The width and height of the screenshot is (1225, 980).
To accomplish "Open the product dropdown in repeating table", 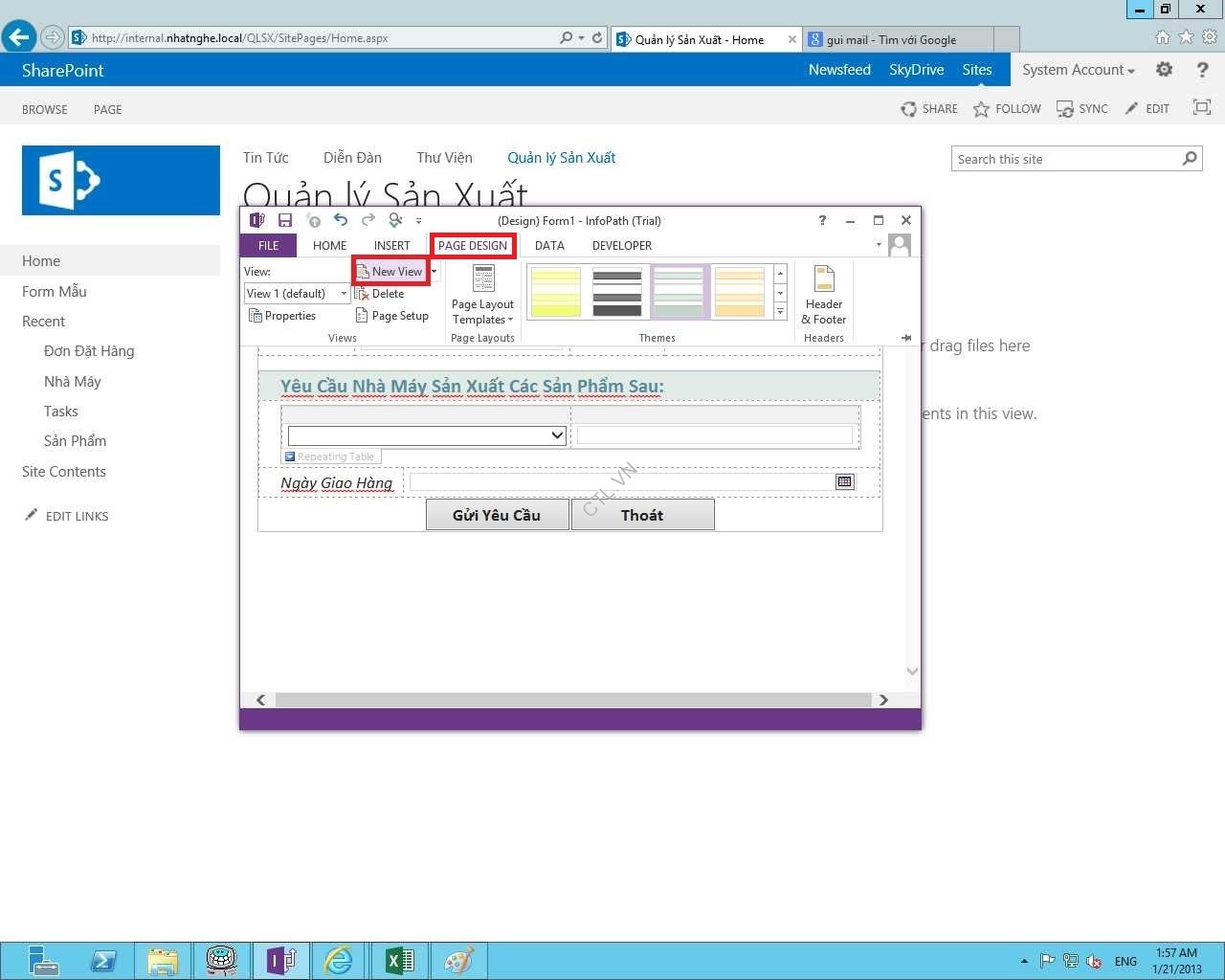I will [557, 435].
